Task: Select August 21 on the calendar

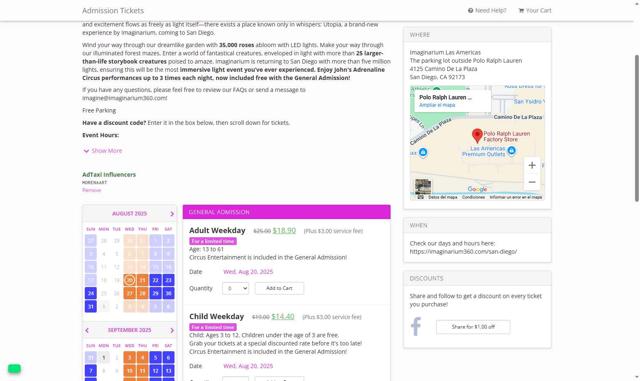Action: click(142, 280)
